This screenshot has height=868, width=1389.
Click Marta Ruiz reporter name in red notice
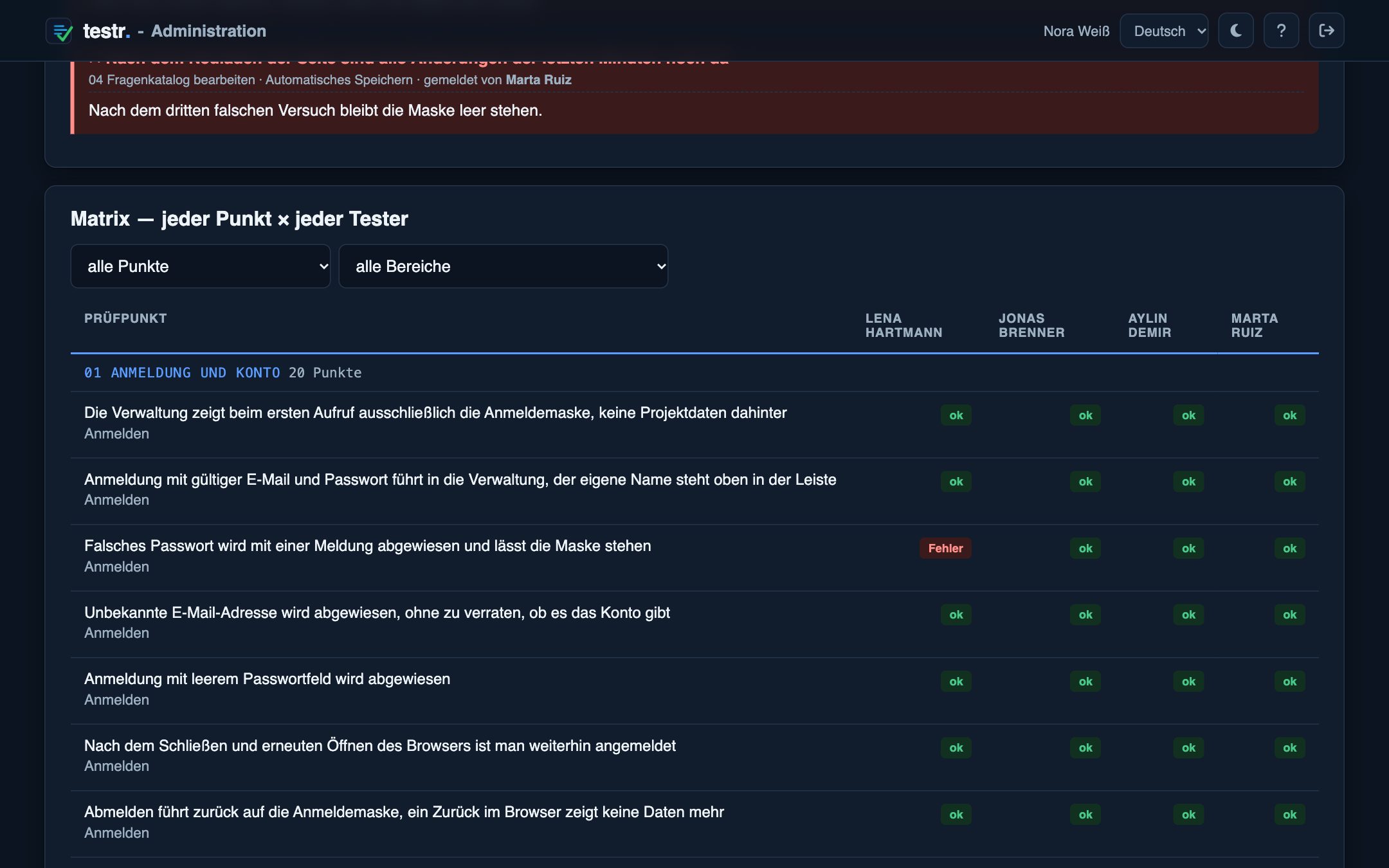tap(538, 80)
